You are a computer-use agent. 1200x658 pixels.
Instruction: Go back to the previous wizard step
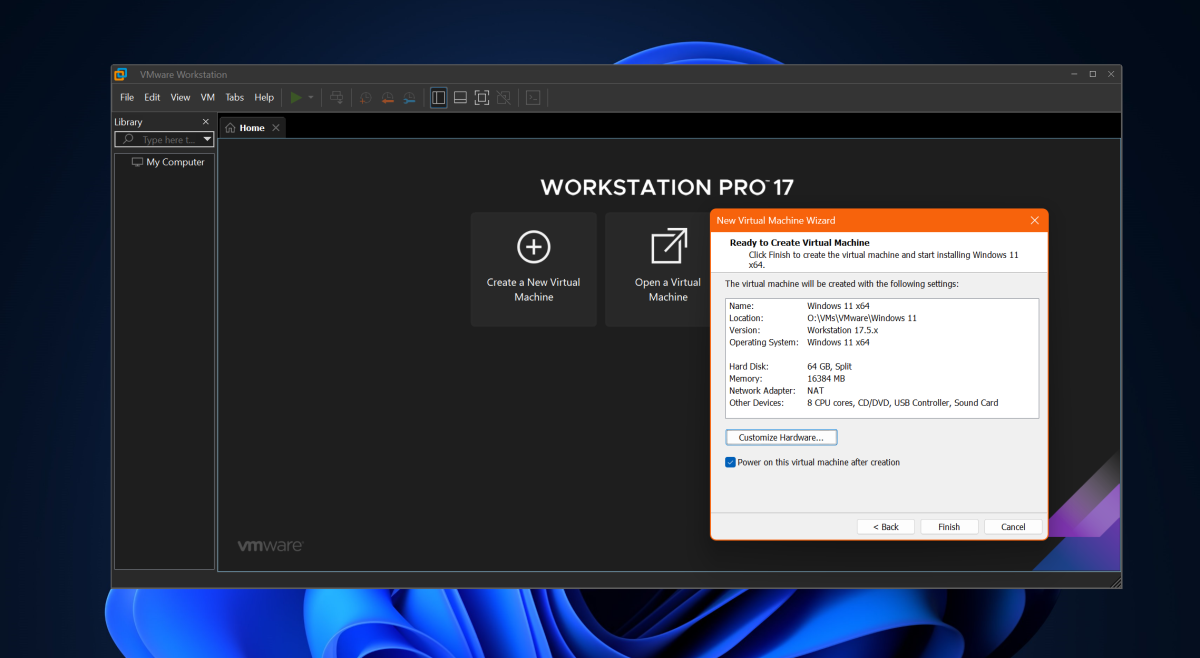point(885,526)
